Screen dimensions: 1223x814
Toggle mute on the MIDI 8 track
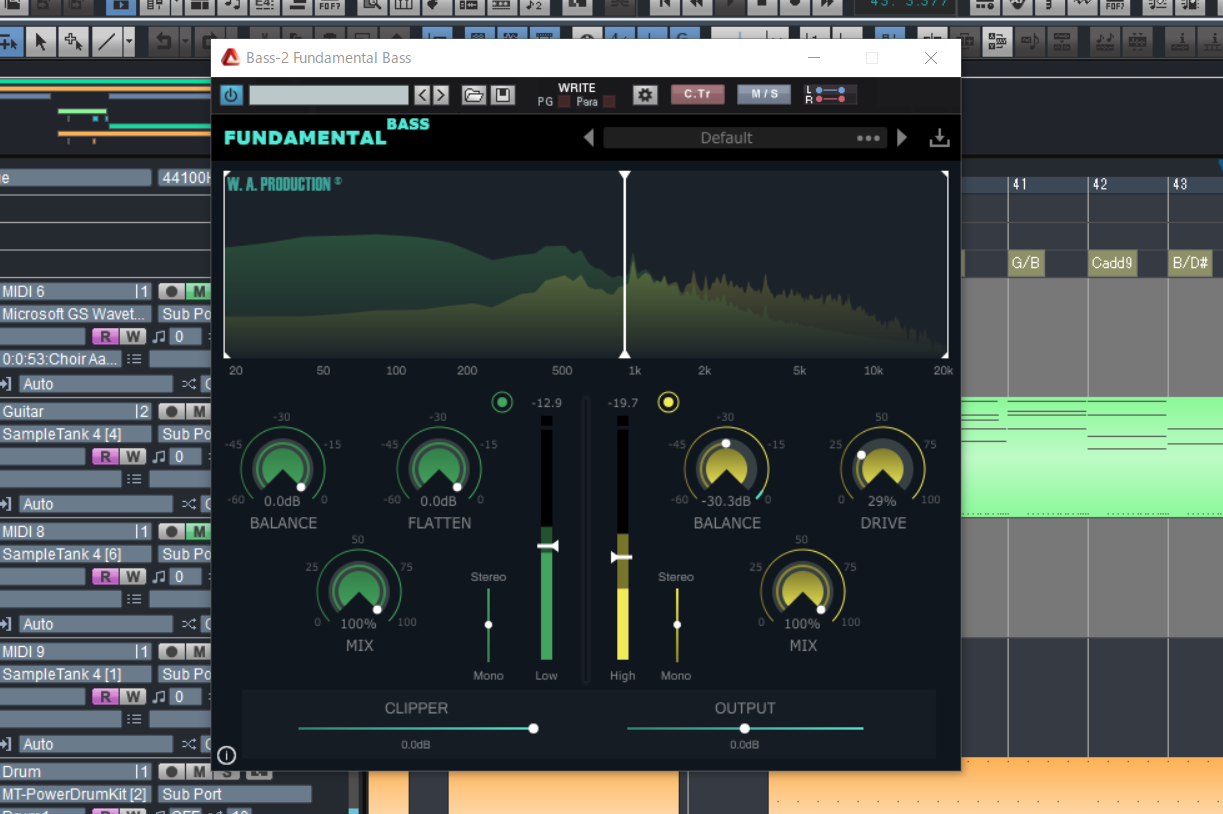click(x=198, y=532)
